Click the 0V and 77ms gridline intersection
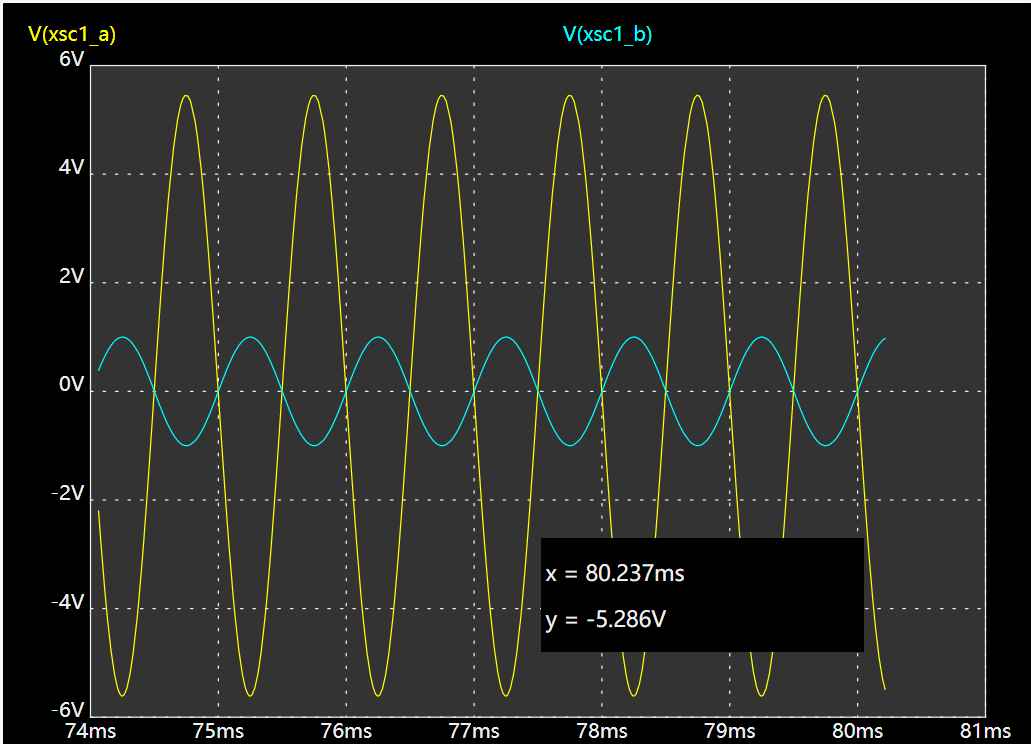The image size is (1031, 744). [x=474, y=392]
